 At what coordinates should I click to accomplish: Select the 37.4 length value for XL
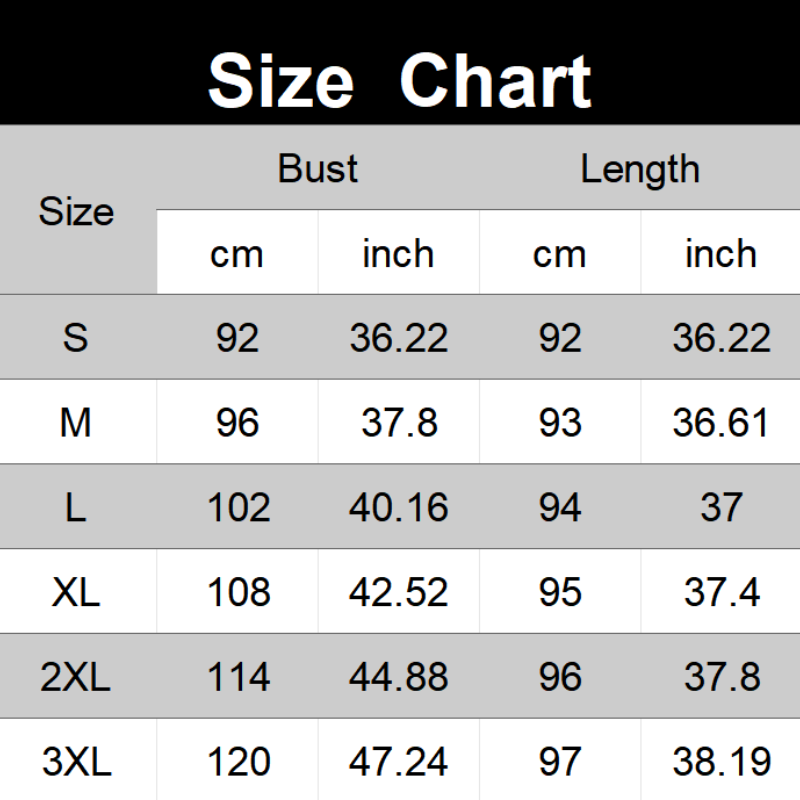[x=721, y=593]
